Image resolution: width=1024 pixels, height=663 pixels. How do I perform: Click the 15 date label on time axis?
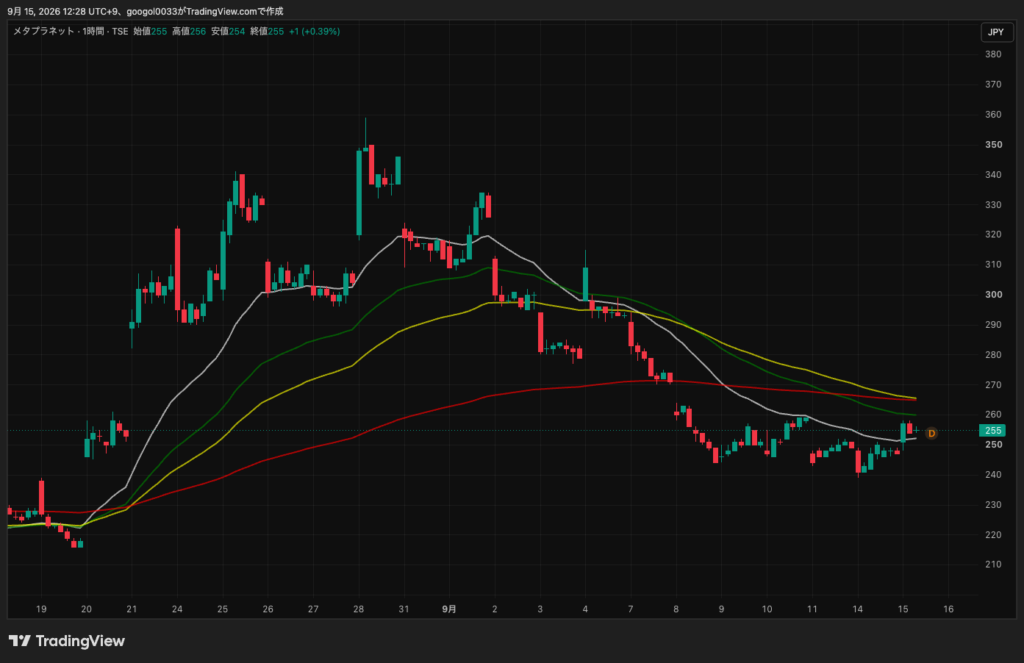tap(903, 609)
